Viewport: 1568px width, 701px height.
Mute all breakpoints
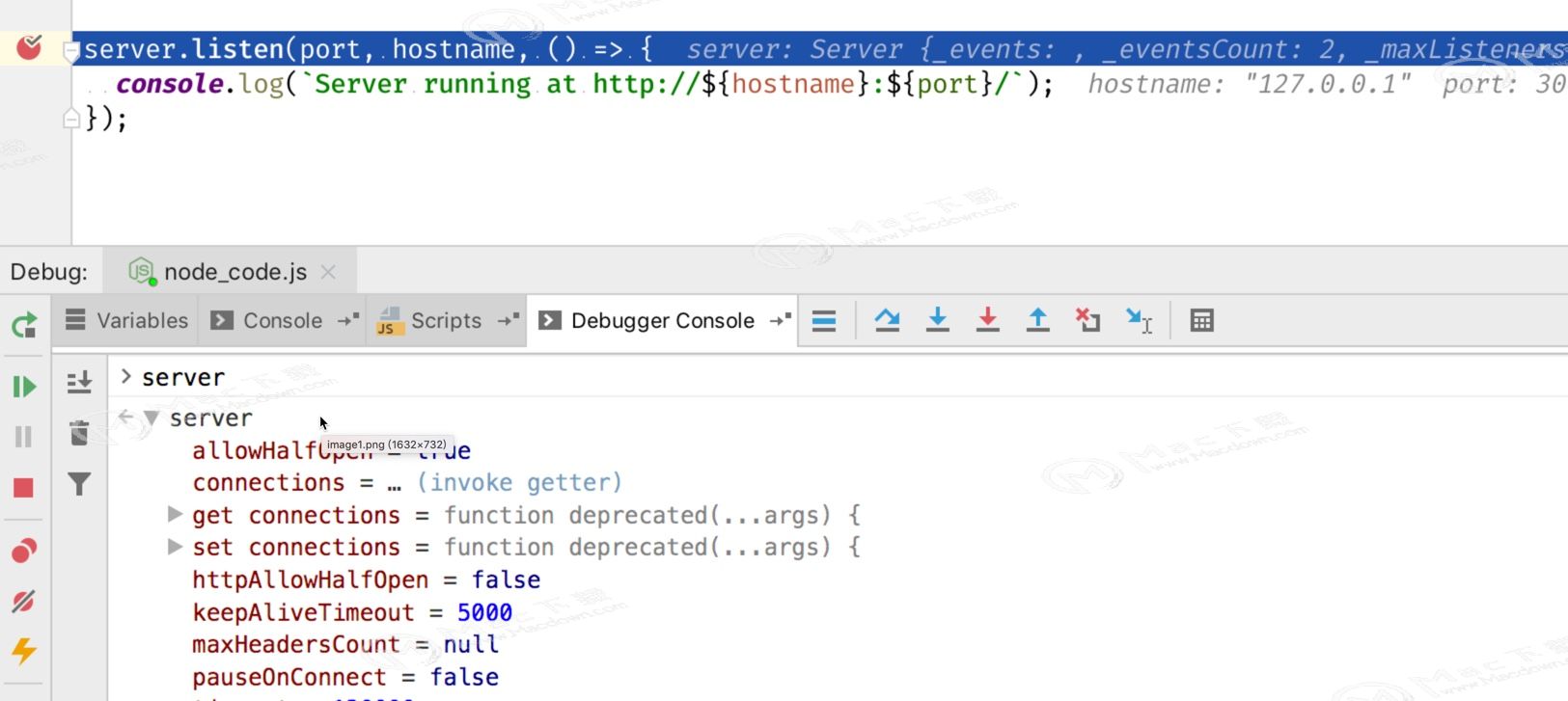pyautogui.click(x=24, y=602)
